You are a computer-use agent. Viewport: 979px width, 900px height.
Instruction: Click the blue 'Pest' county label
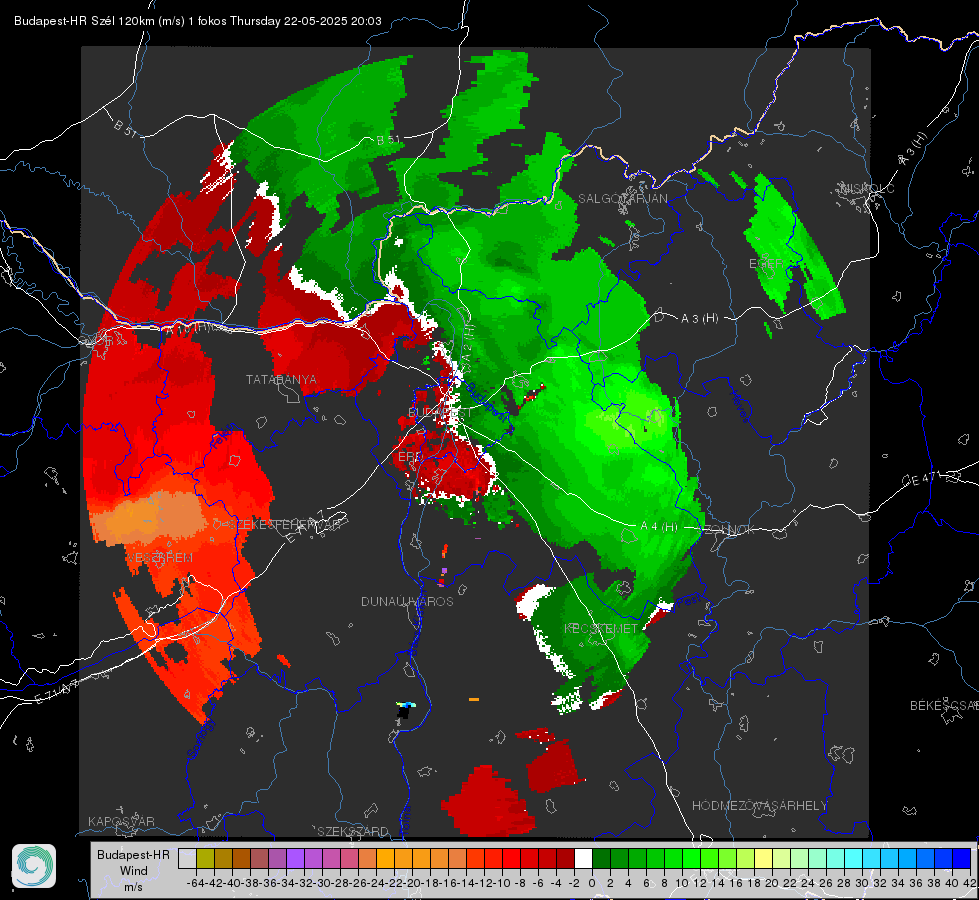pyautogui.click(x=687, y=602)
